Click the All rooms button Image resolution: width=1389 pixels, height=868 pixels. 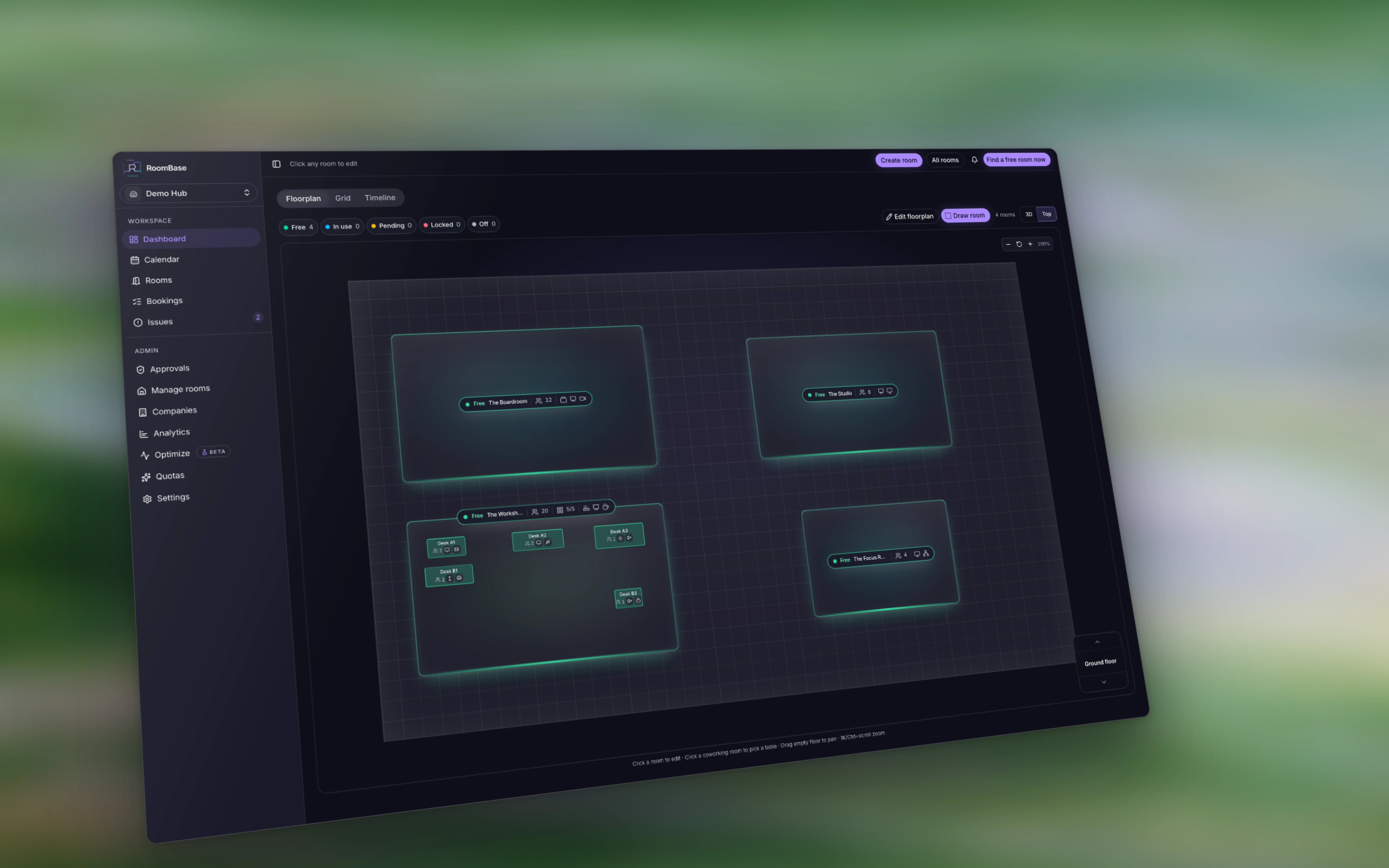(x=945, y=160)
